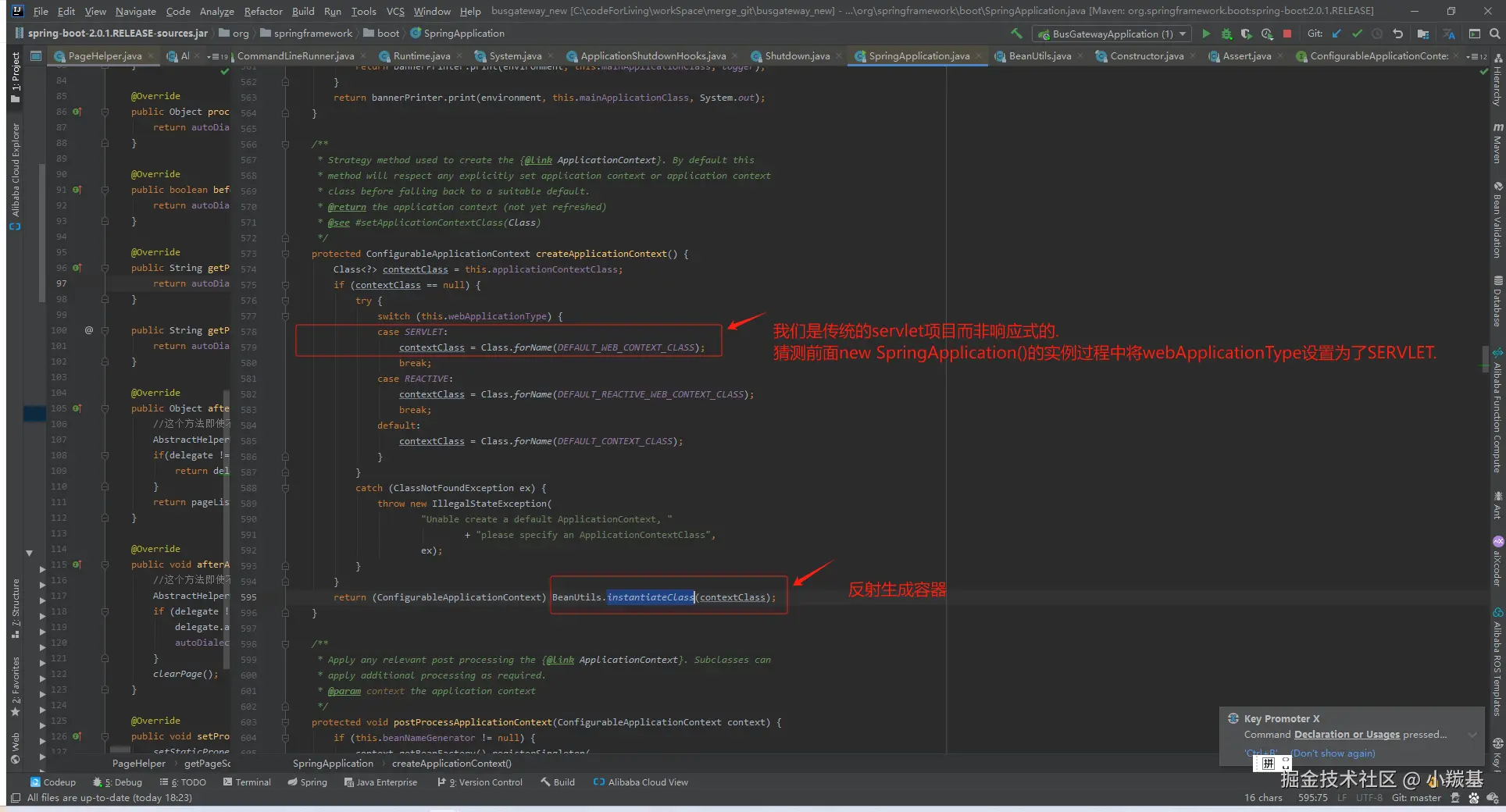1506x812 pixels.
Task: Toggle the Structure tool window stripe button
Action: coord(15,607)
